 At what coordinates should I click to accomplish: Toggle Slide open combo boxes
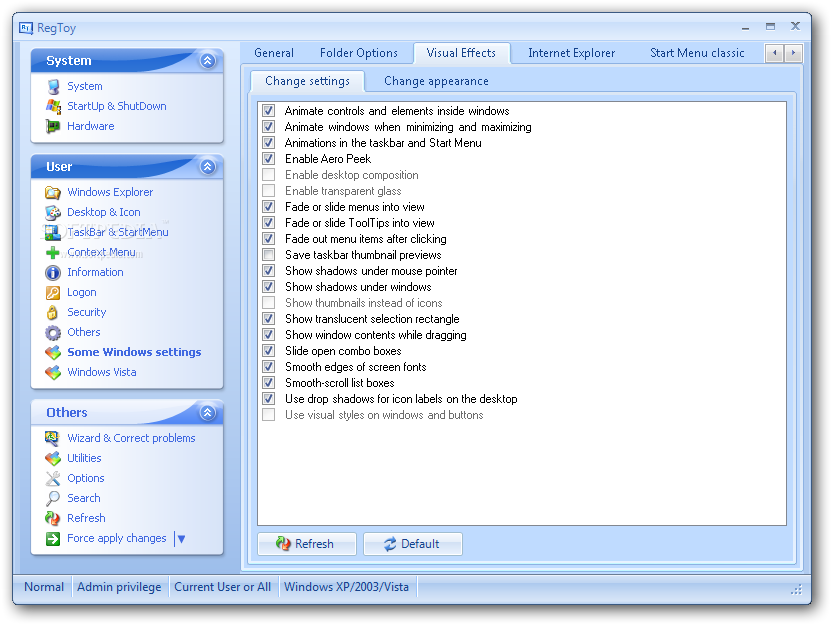(269, 351)
